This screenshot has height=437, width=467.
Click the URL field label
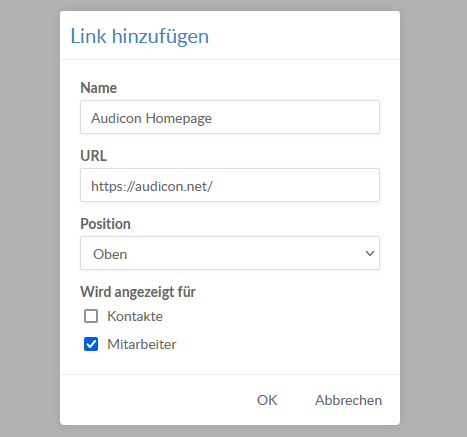94,156
